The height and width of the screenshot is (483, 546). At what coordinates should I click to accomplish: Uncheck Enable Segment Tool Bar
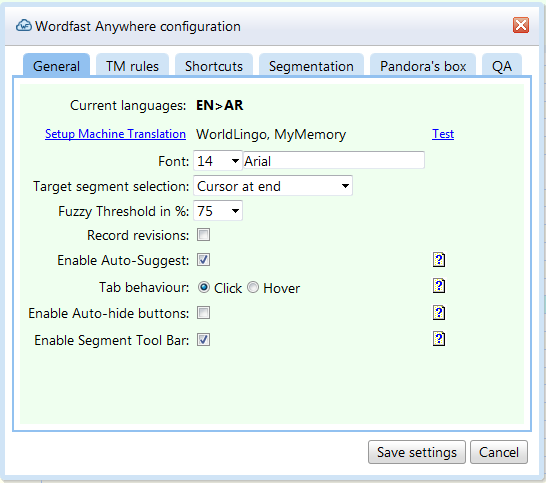[203, 340]
